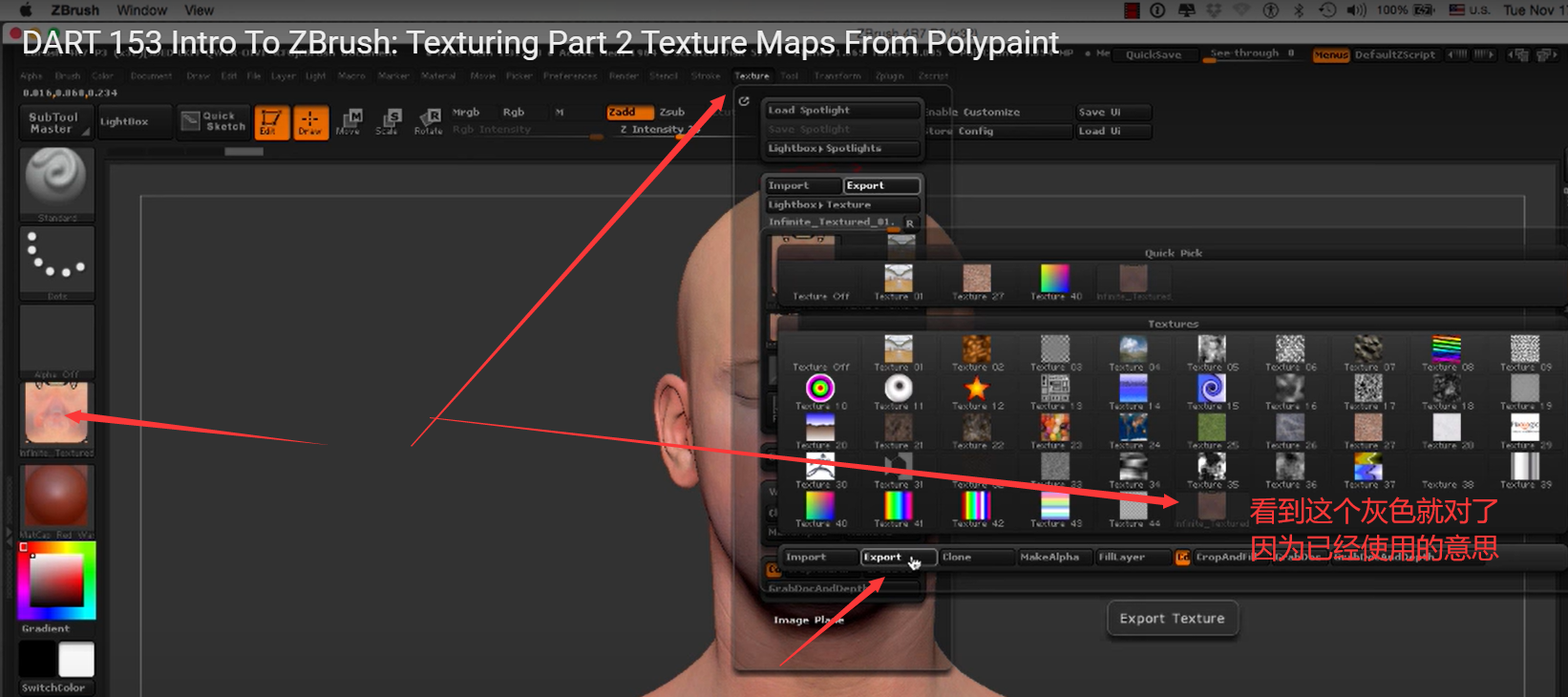Viewport: 1568px width, 697px height.
Task: Open the Document palette menu
Action: [151, 76]
